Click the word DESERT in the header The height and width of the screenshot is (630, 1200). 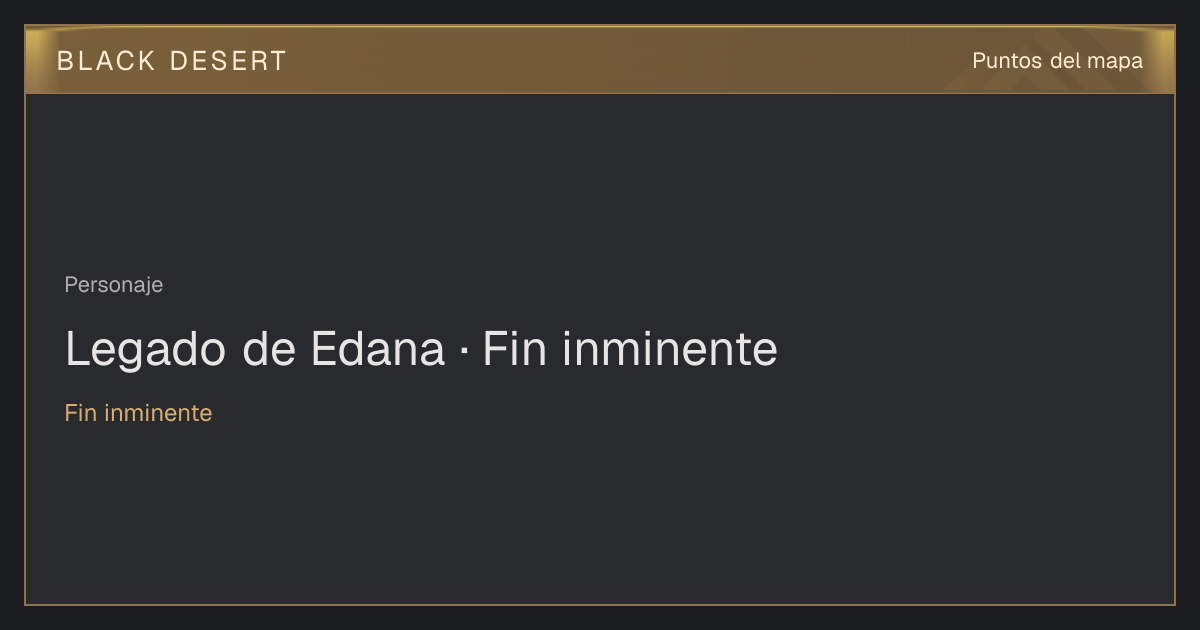click(x=228, y=61)
